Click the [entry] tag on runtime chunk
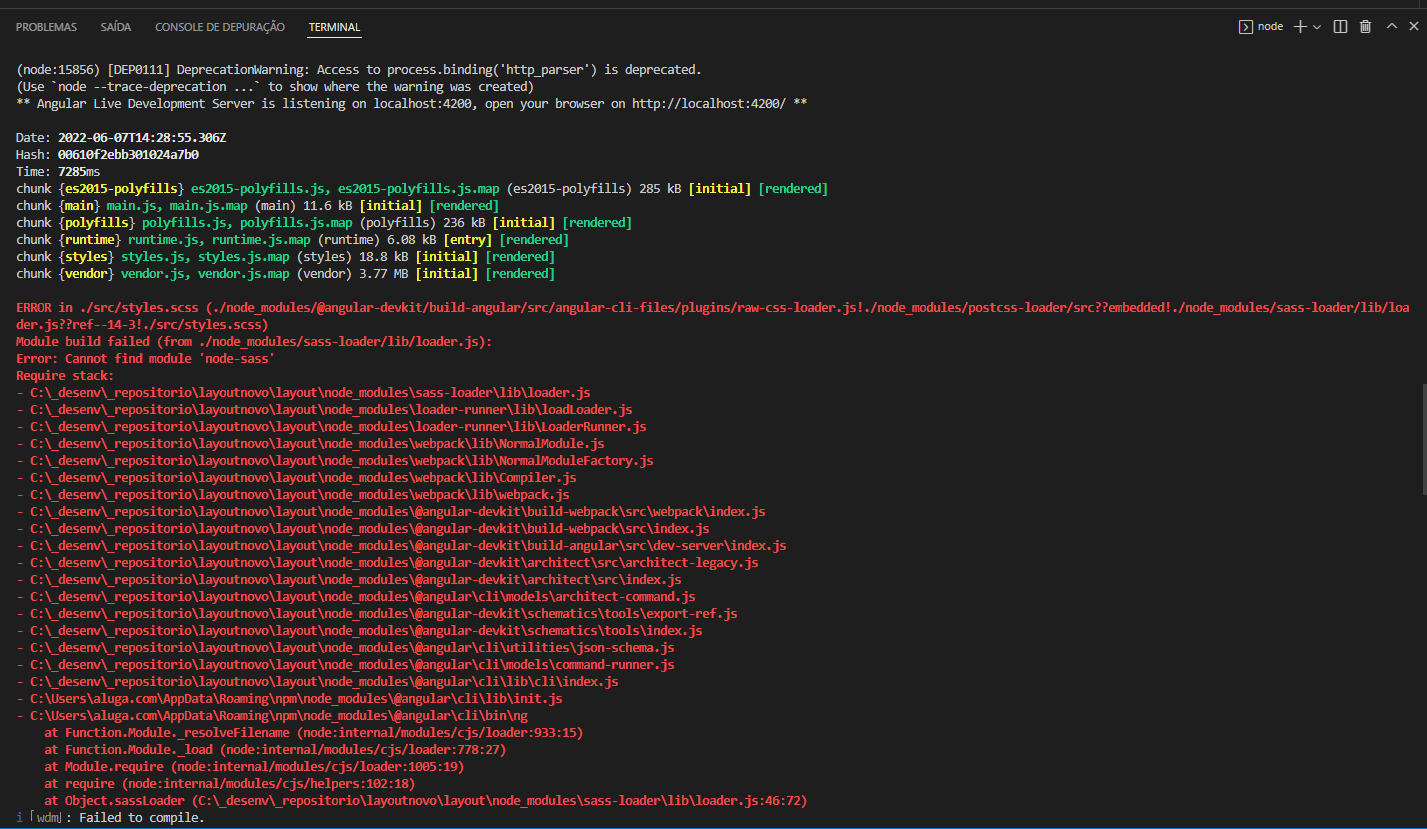 click(467, 240)
